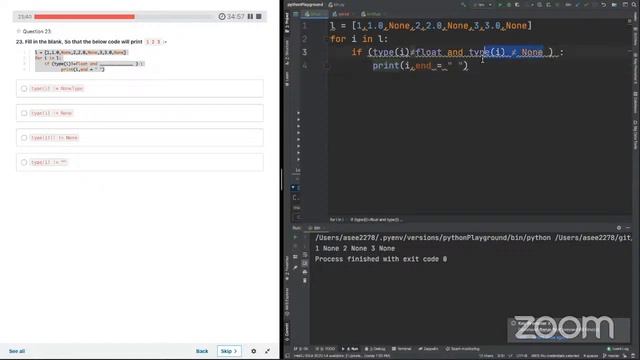Click the 'for i in l' breadcrumb
Image resolution: width=640 pixels, height=360 pixels.
tap(336, 220)
